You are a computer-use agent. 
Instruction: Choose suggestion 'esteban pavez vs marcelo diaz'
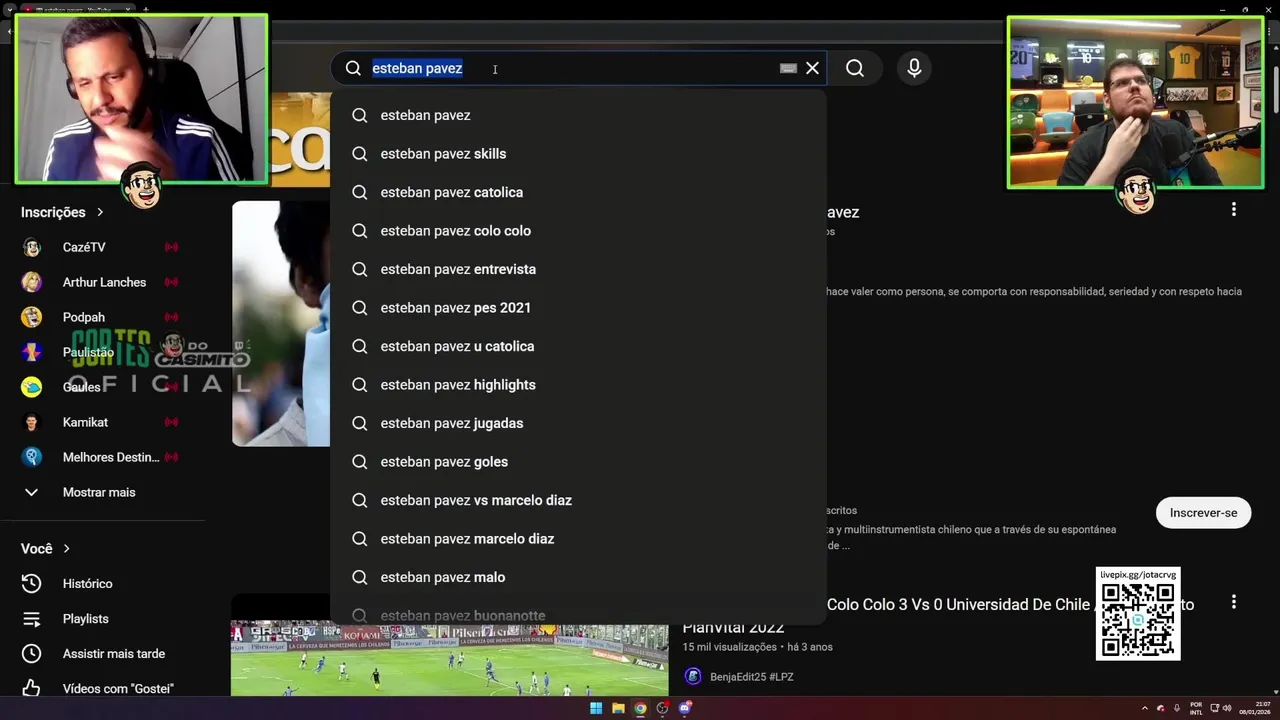(x=578, y=500)
